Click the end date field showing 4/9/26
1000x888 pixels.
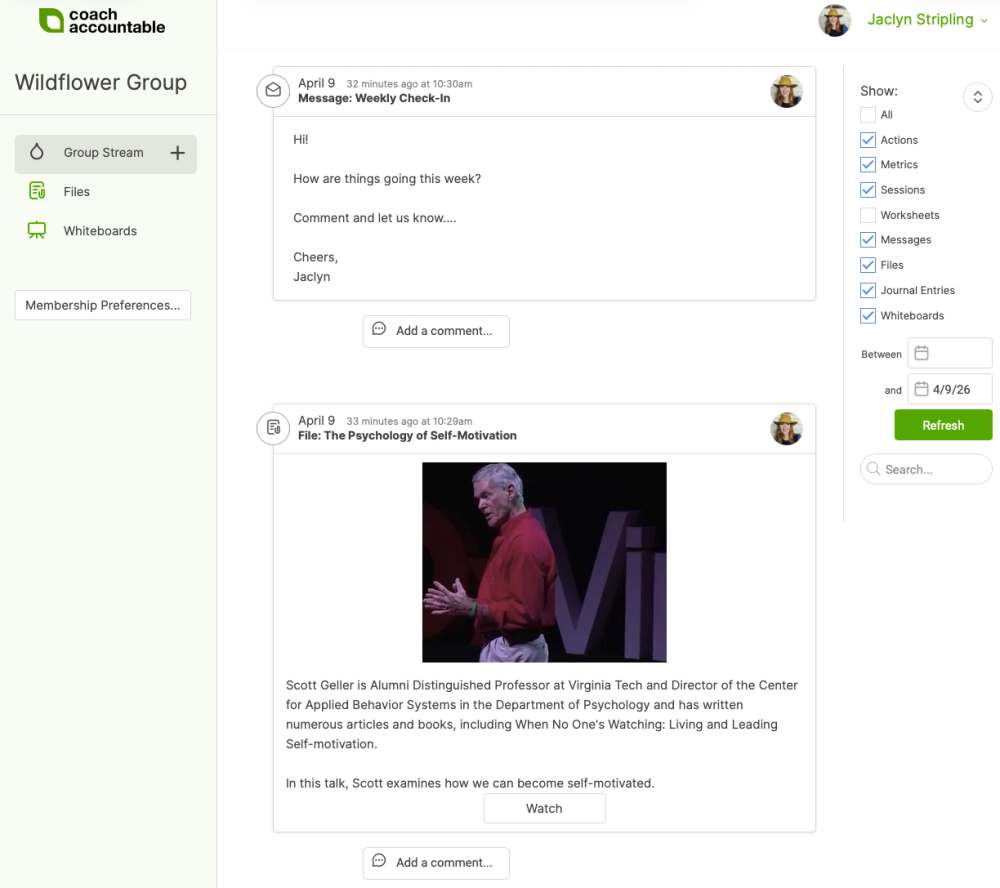point(950,389)
